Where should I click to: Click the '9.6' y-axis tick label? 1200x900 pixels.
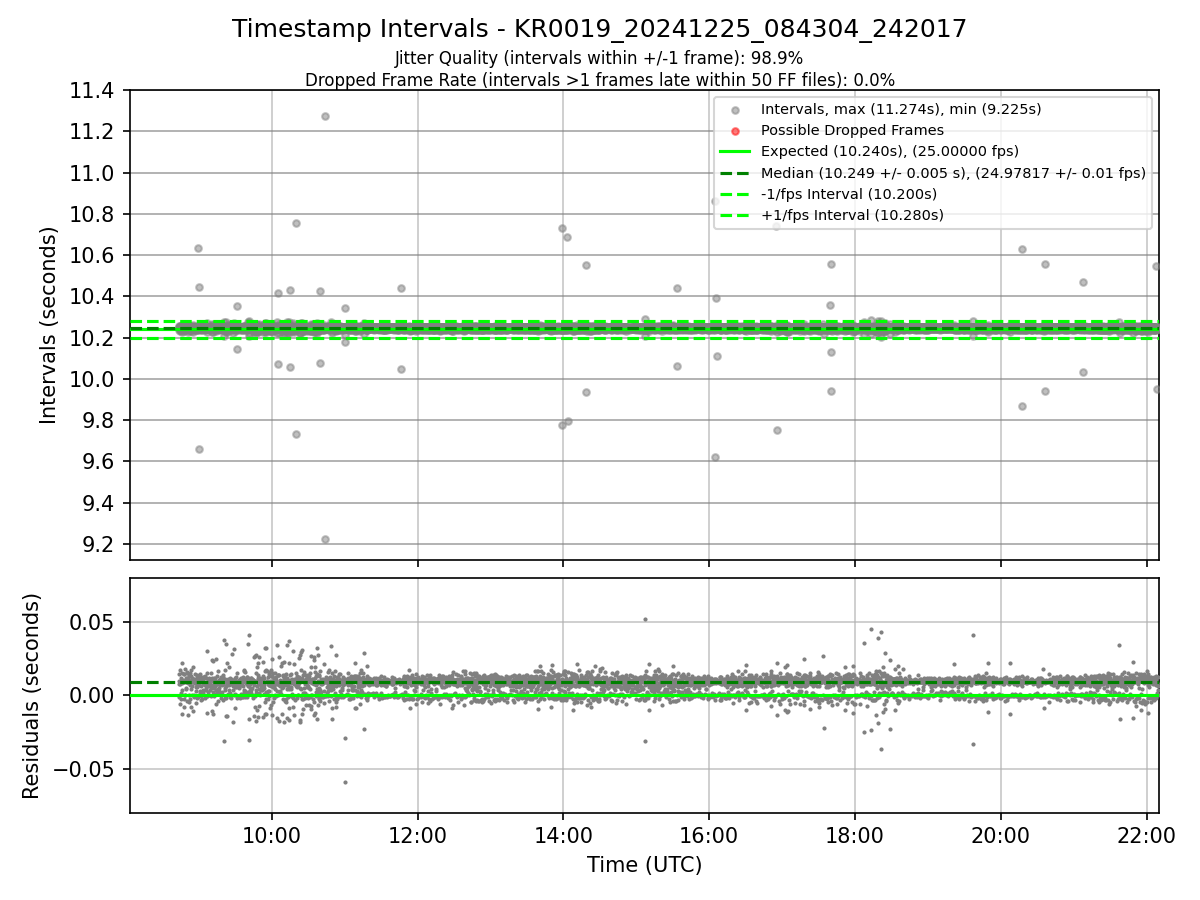click(100, 462)
